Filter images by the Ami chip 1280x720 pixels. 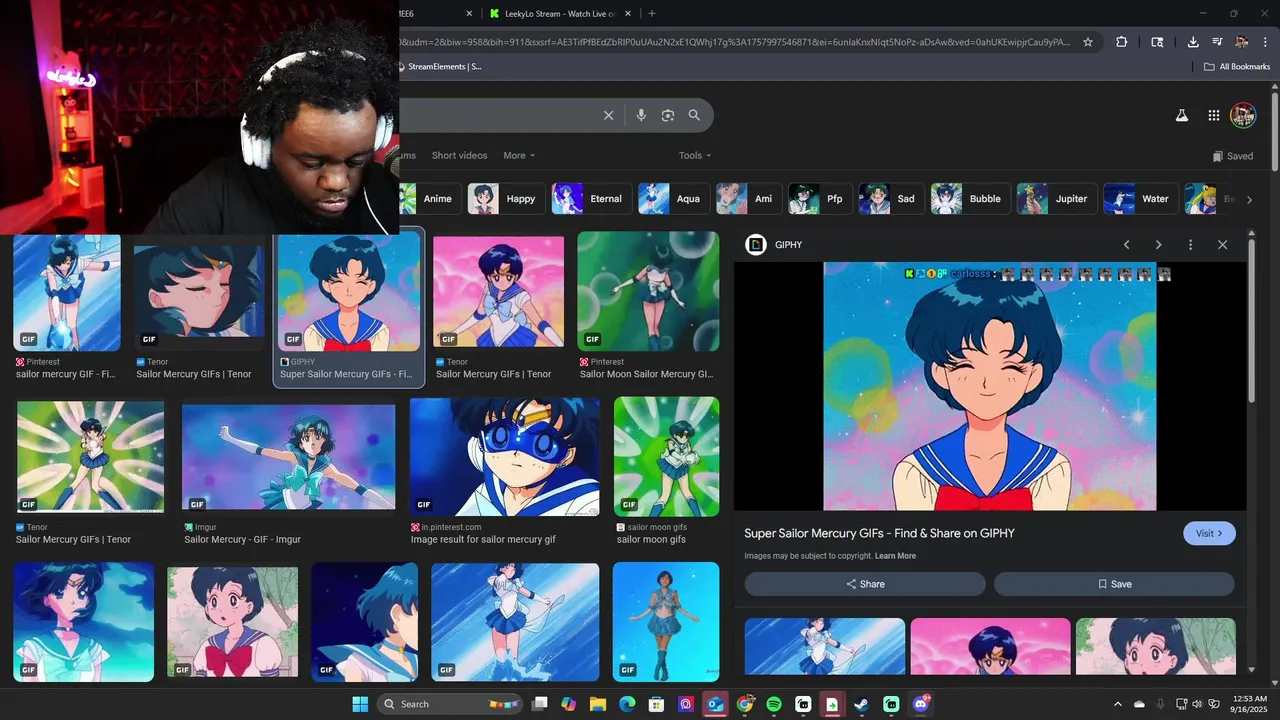tap(748, 199)
